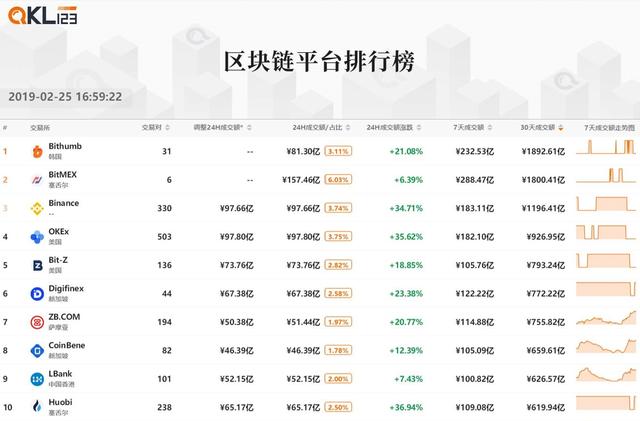Click the 区块链平台排行榜 title
Screen dimensions: 640x421
(319, 62)
